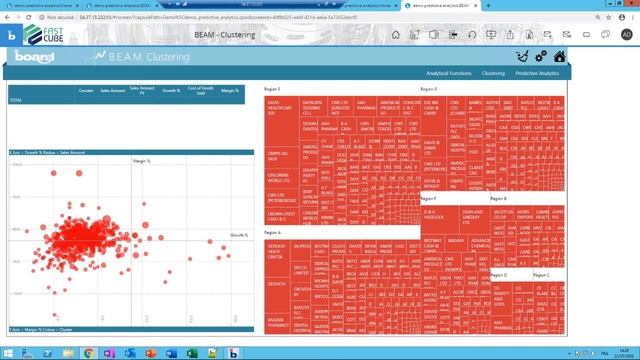Click the DAVIS HEALTHCARE treemap tile
The width and height of the screenshot is (640, 360).
(282, 121)
